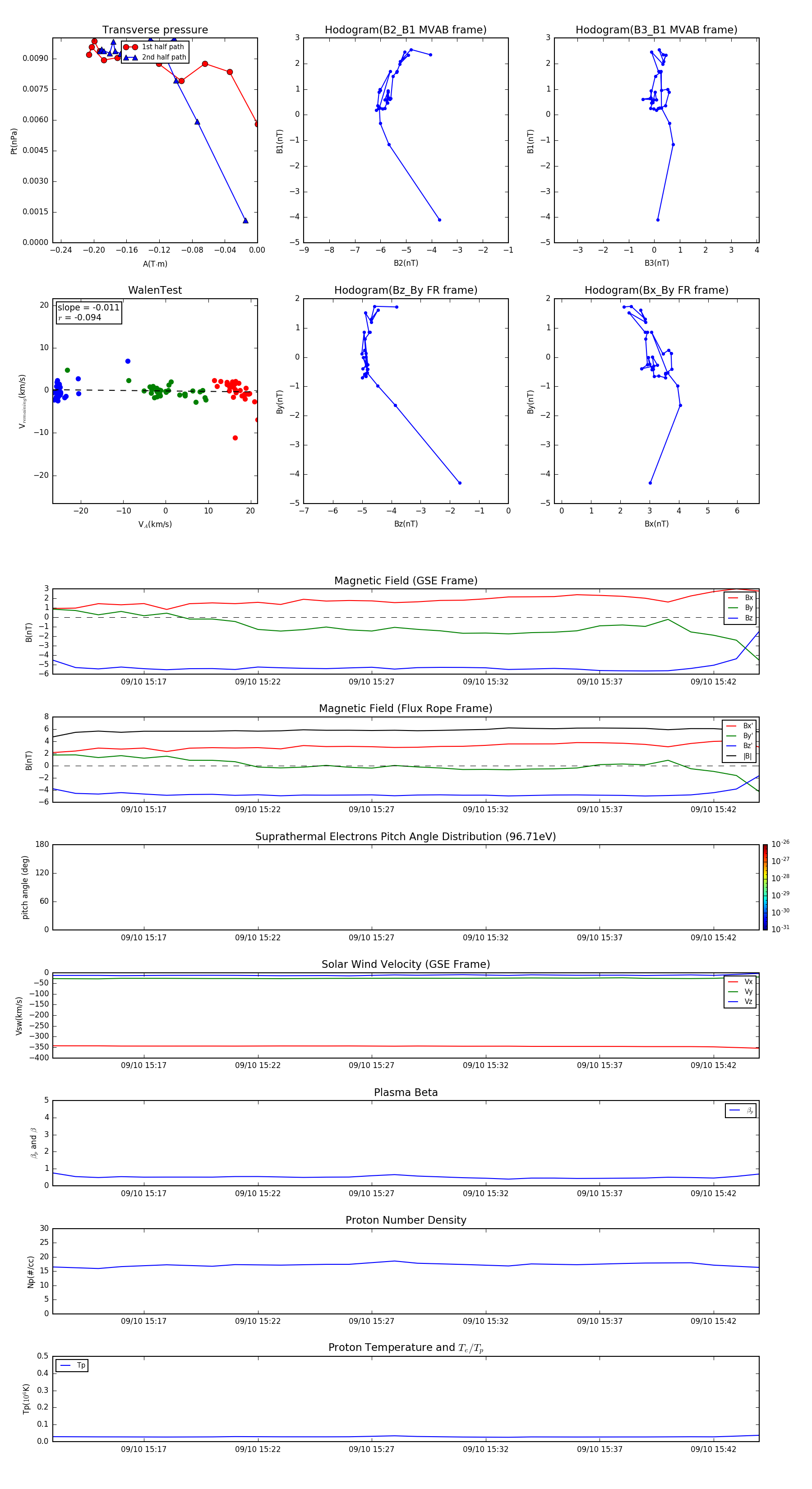Click the Vy legend entry in velocity plot
This screenshot has width=812, height=1489.
740,992
